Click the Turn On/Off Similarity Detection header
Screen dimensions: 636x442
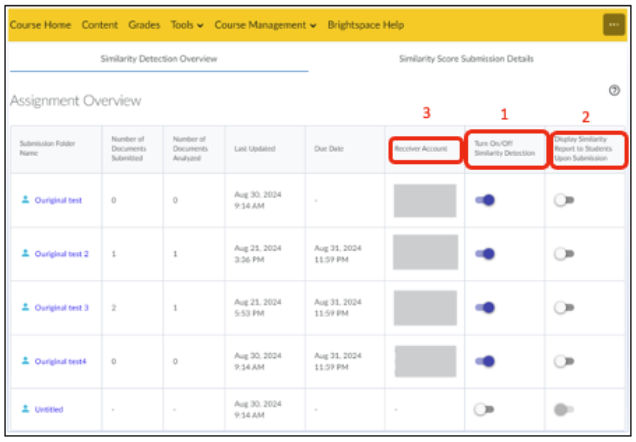point(505,148)
